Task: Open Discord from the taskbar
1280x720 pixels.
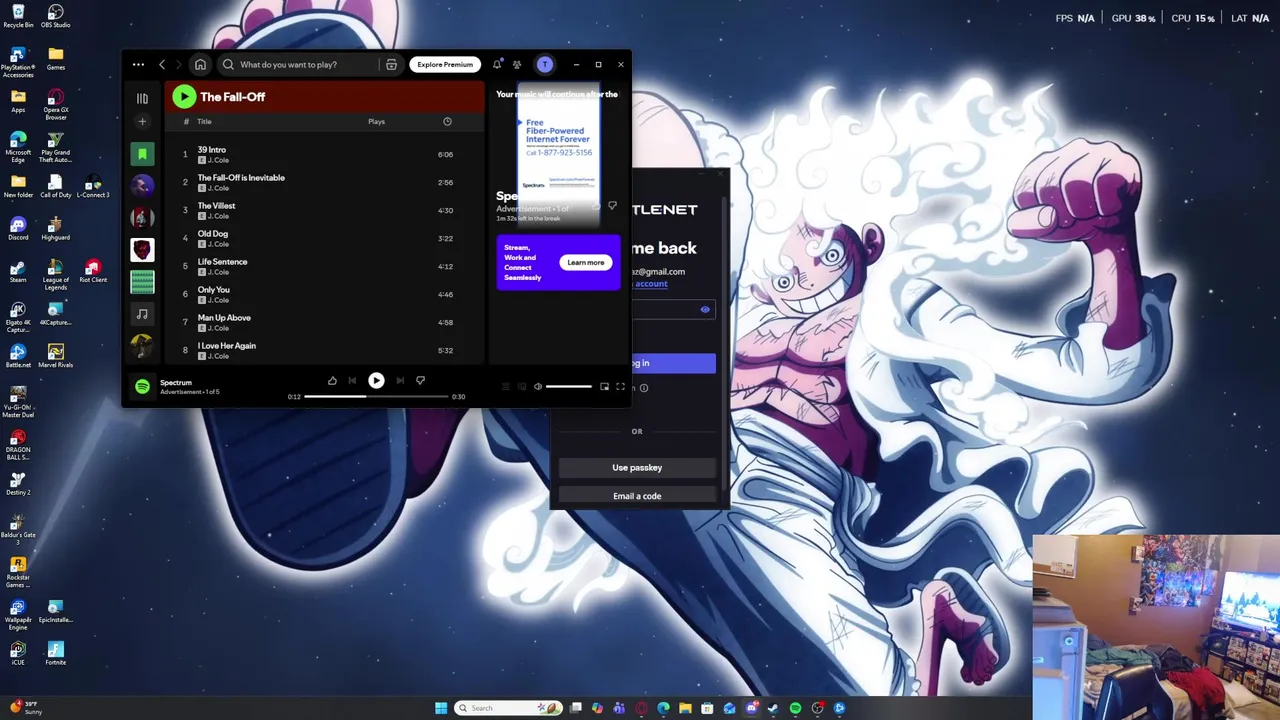Action: (x=751, y=708)
